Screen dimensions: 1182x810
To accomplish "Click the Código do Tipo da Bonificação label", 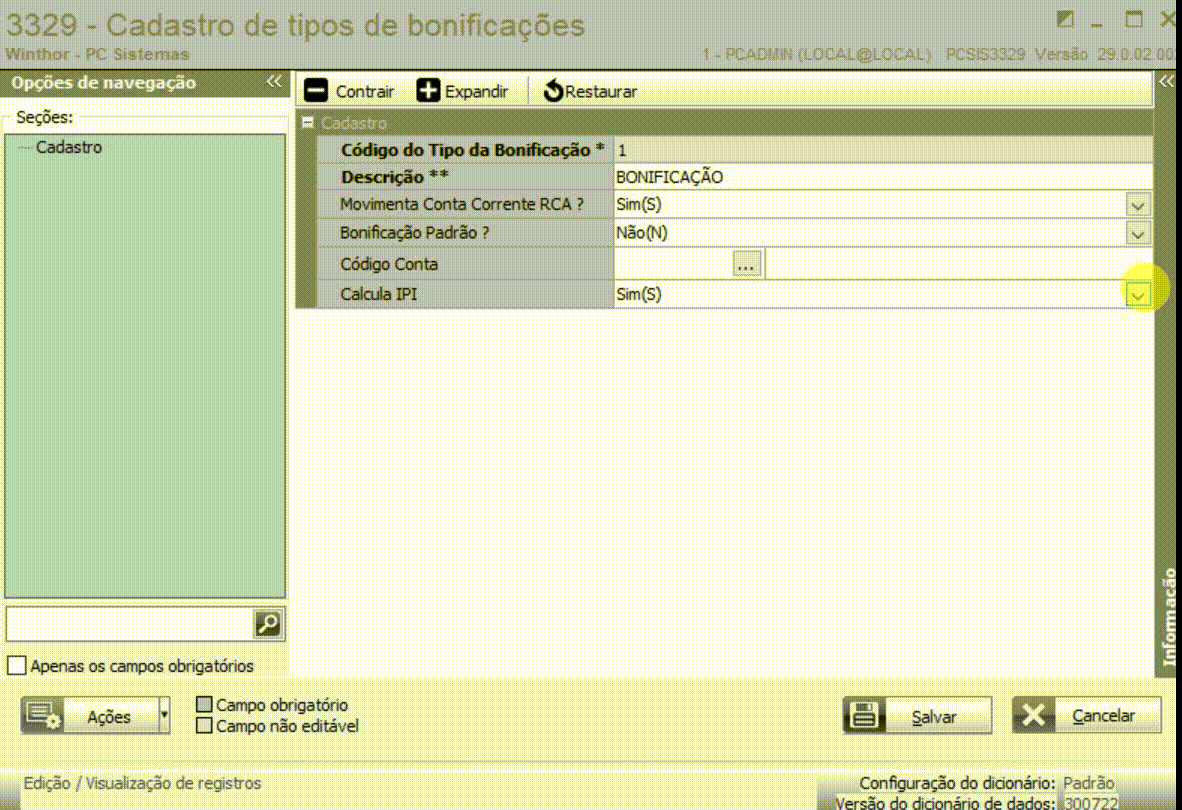I will [473, 150].
